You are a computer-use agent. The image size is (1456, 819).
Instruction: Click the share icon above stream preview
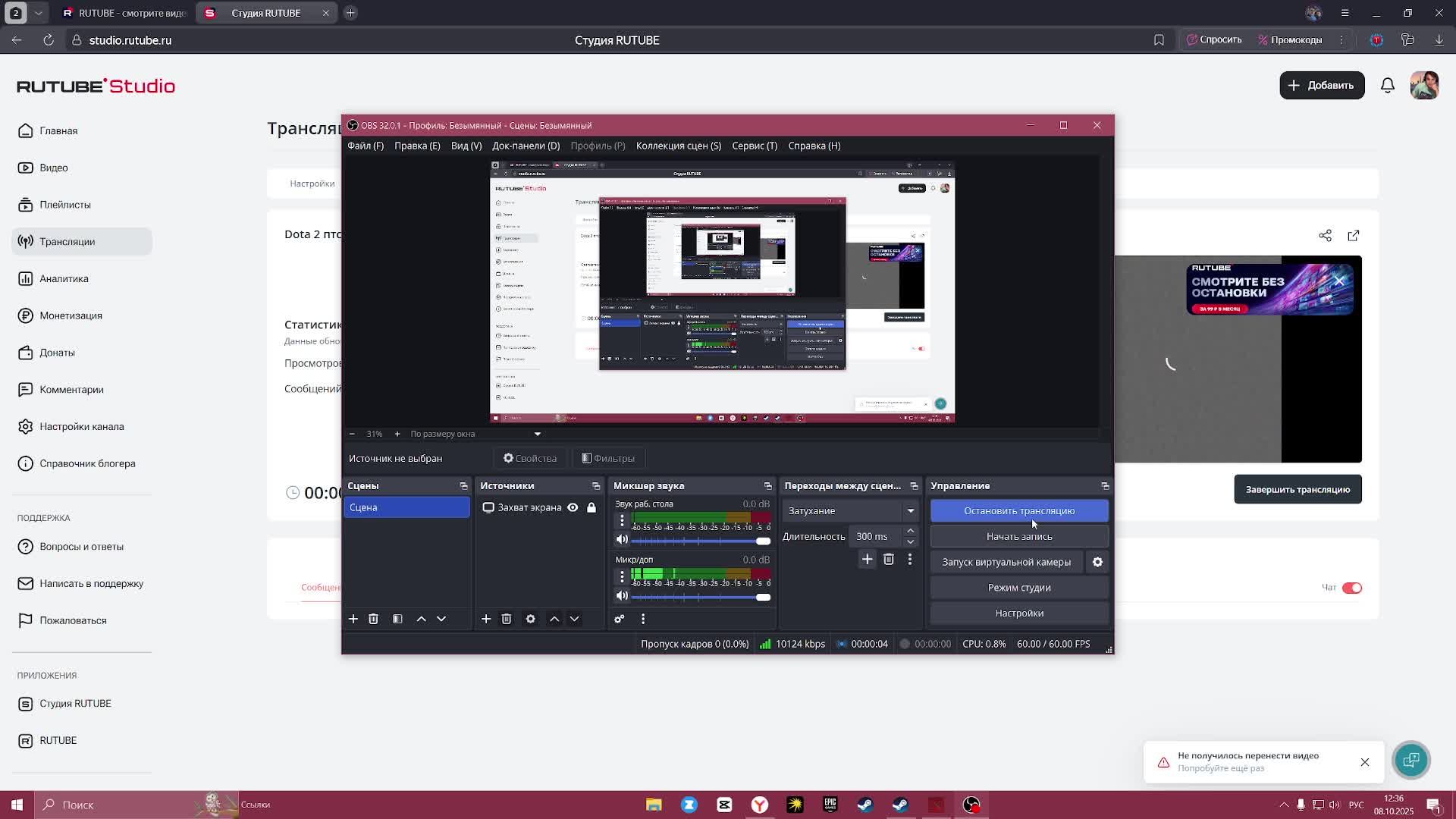(x=1325, y=236)
